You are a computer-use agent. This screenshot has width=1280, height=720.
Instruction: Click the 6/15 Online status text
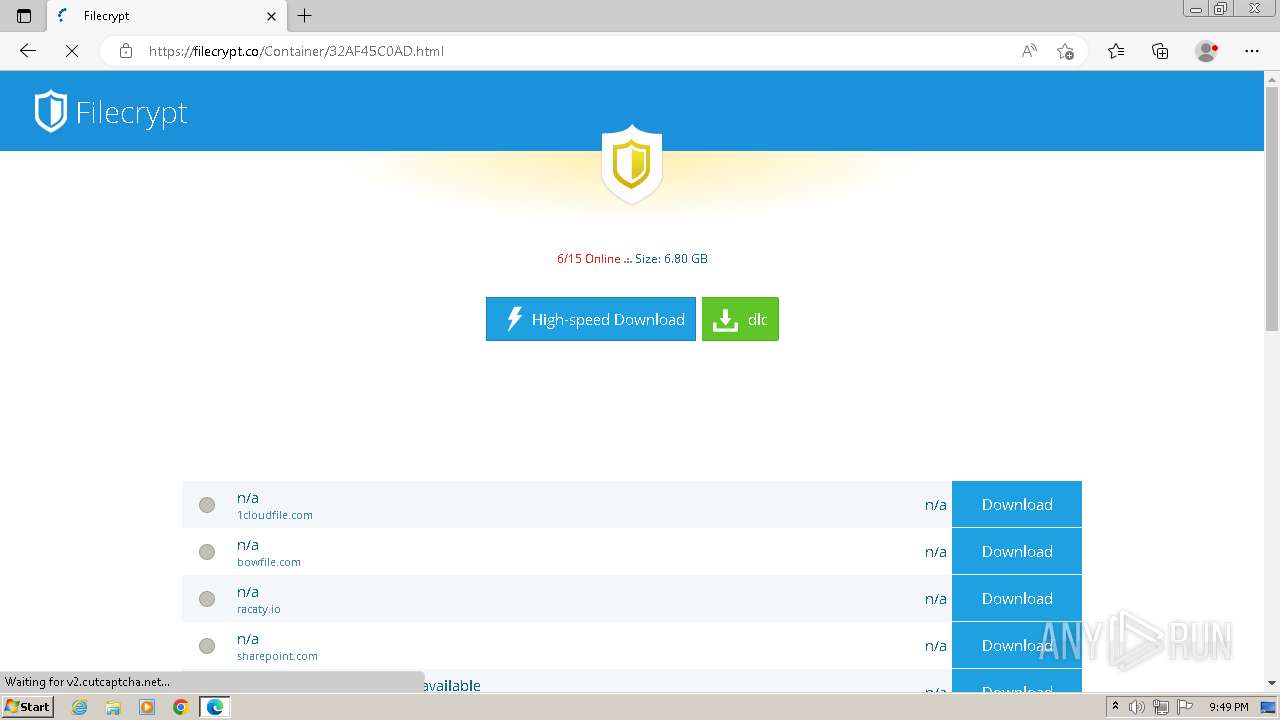589,258
